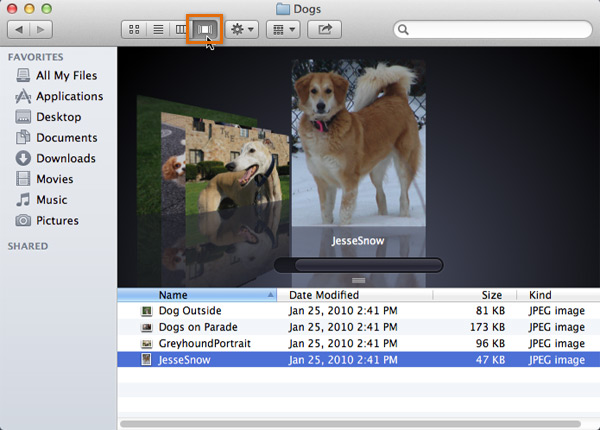600x430 pixels.
Task: Click the Dogs on Parade file icon
Action: 147,327
